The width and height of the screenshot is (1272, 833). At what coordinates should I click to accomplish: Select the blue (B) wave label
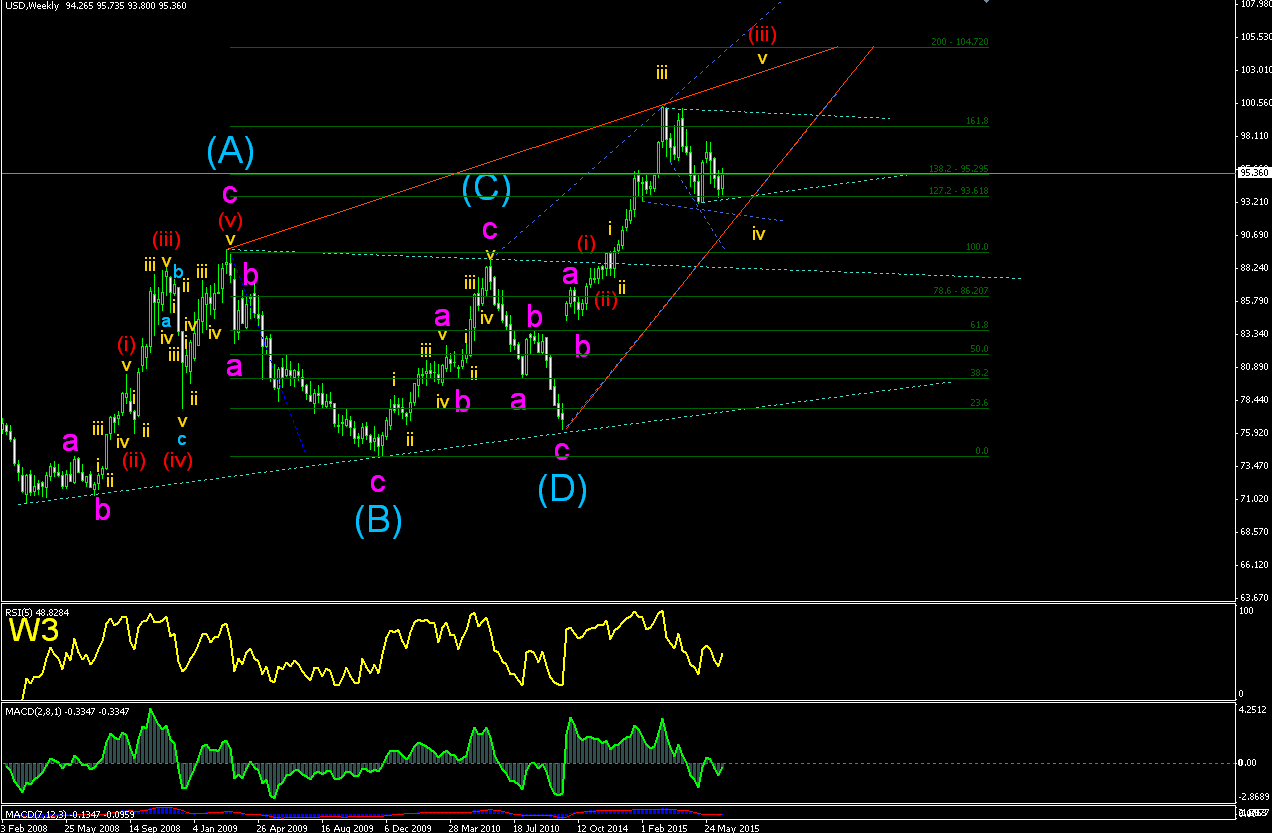click(378, 520)
